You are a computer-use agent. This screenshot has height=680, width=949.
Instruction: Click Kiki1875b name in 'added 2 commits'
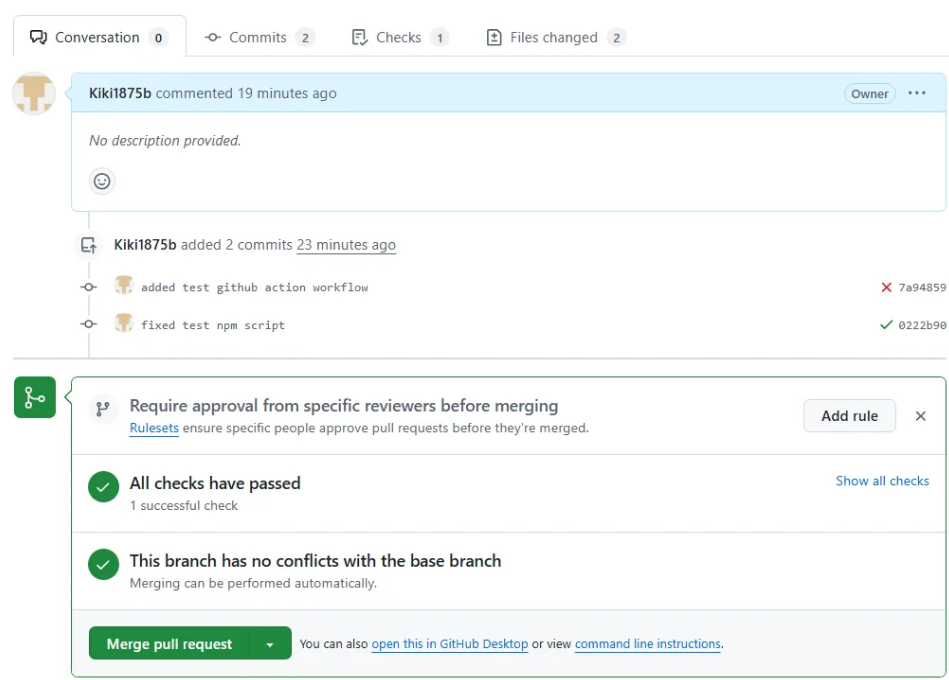point(145,245)
